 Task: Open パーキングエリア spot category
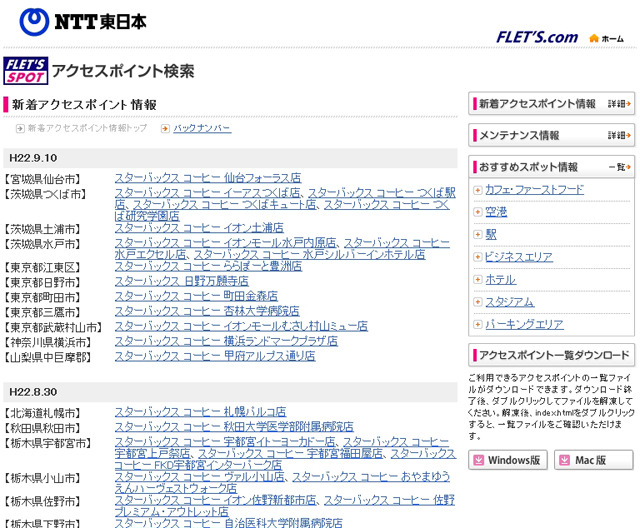[x=524, y=324]
